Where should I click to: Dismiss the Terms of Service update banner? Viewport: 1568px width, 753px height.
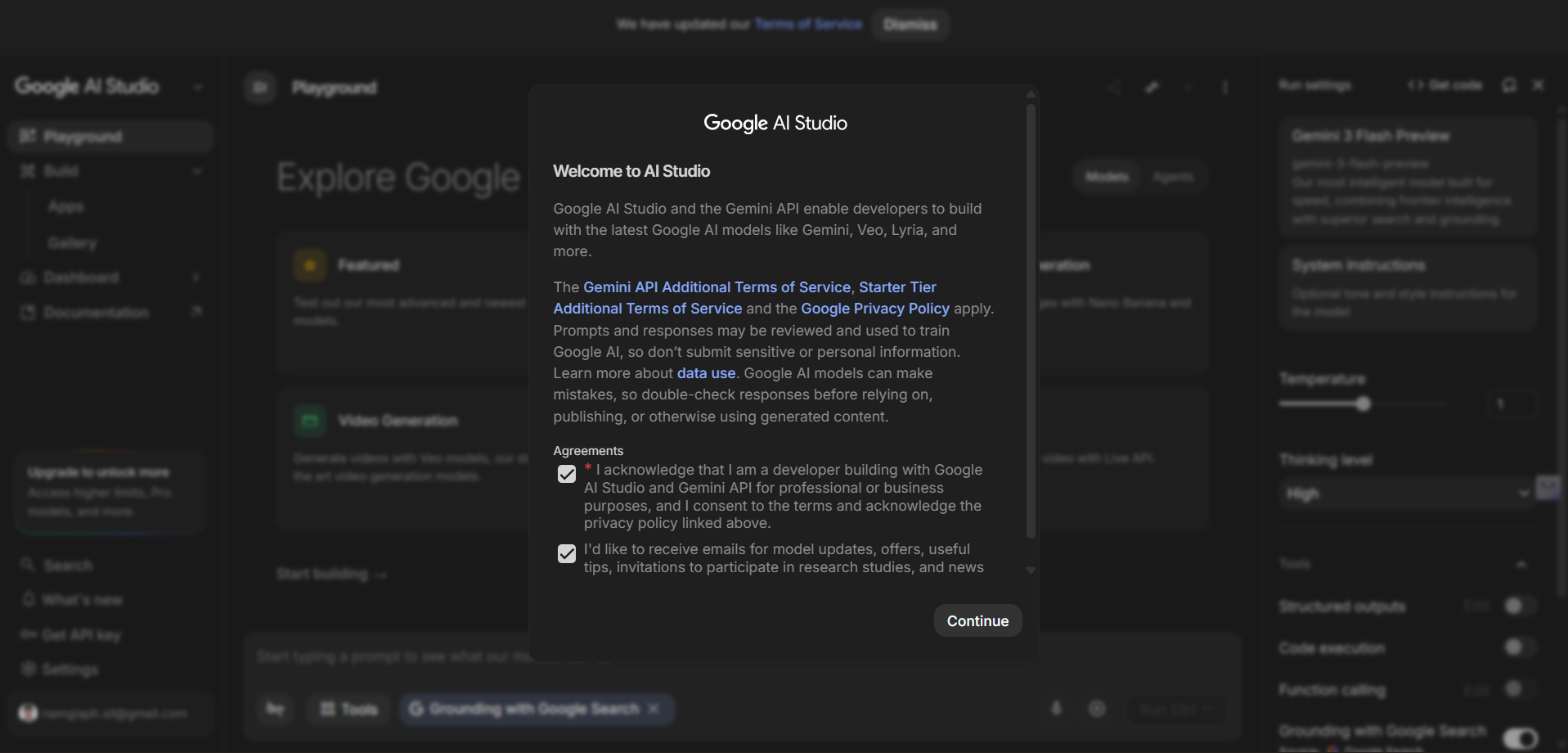(x=910, y=25)
